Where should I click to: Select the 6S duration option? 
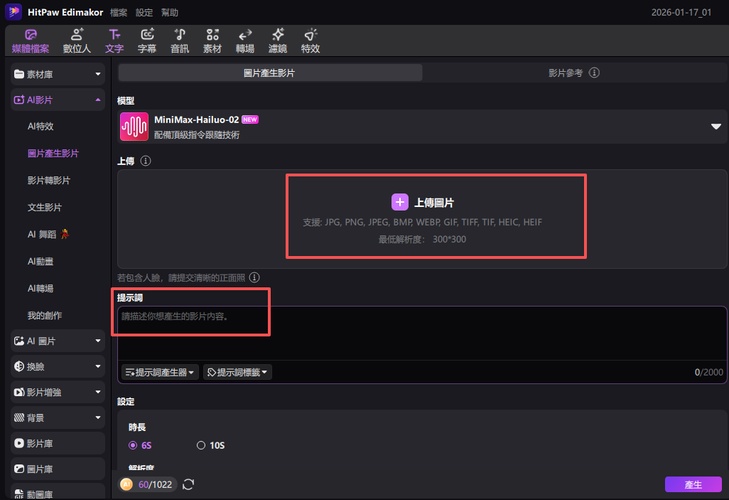coord(140,445)
